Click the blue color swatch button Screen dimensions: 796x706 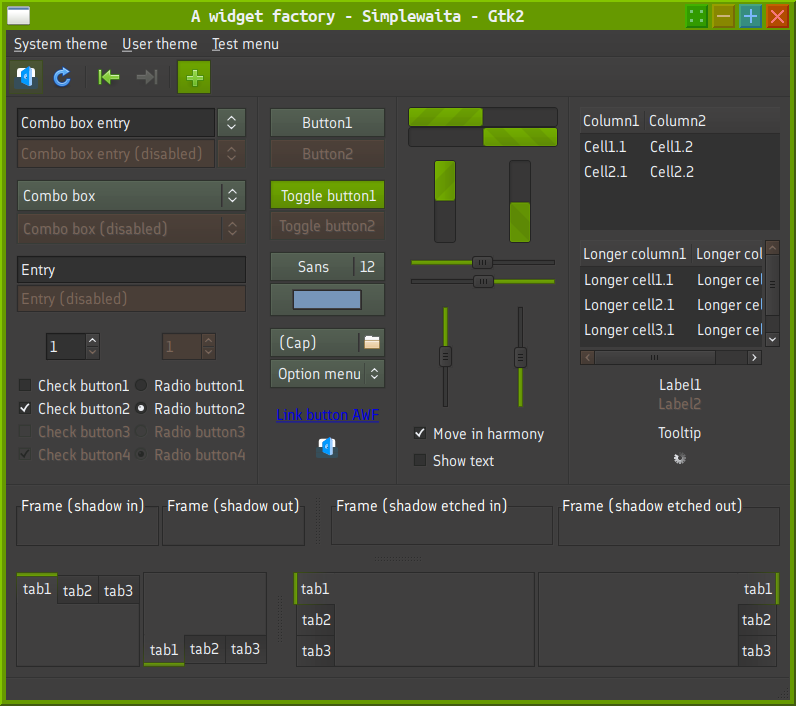pyautogui.click(x=327, y=299)
